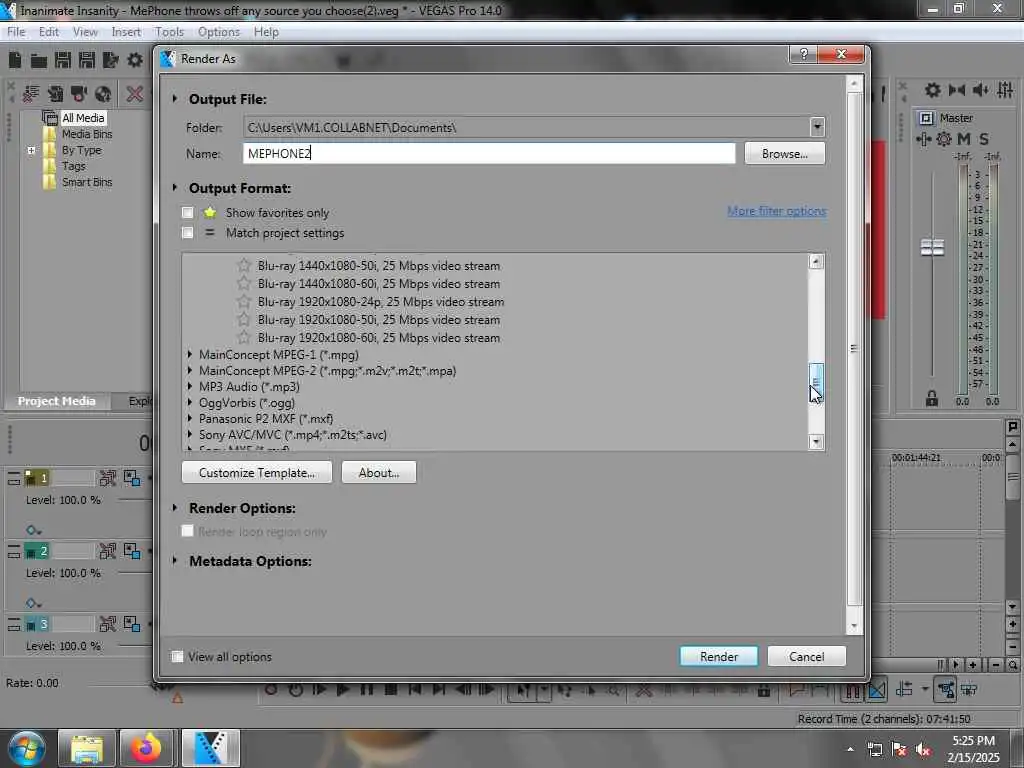This screenshot has width=1024, height=768.
Task: Click favorite star for Blu-ray 1920x1080-24p
Action: point(244,302)
